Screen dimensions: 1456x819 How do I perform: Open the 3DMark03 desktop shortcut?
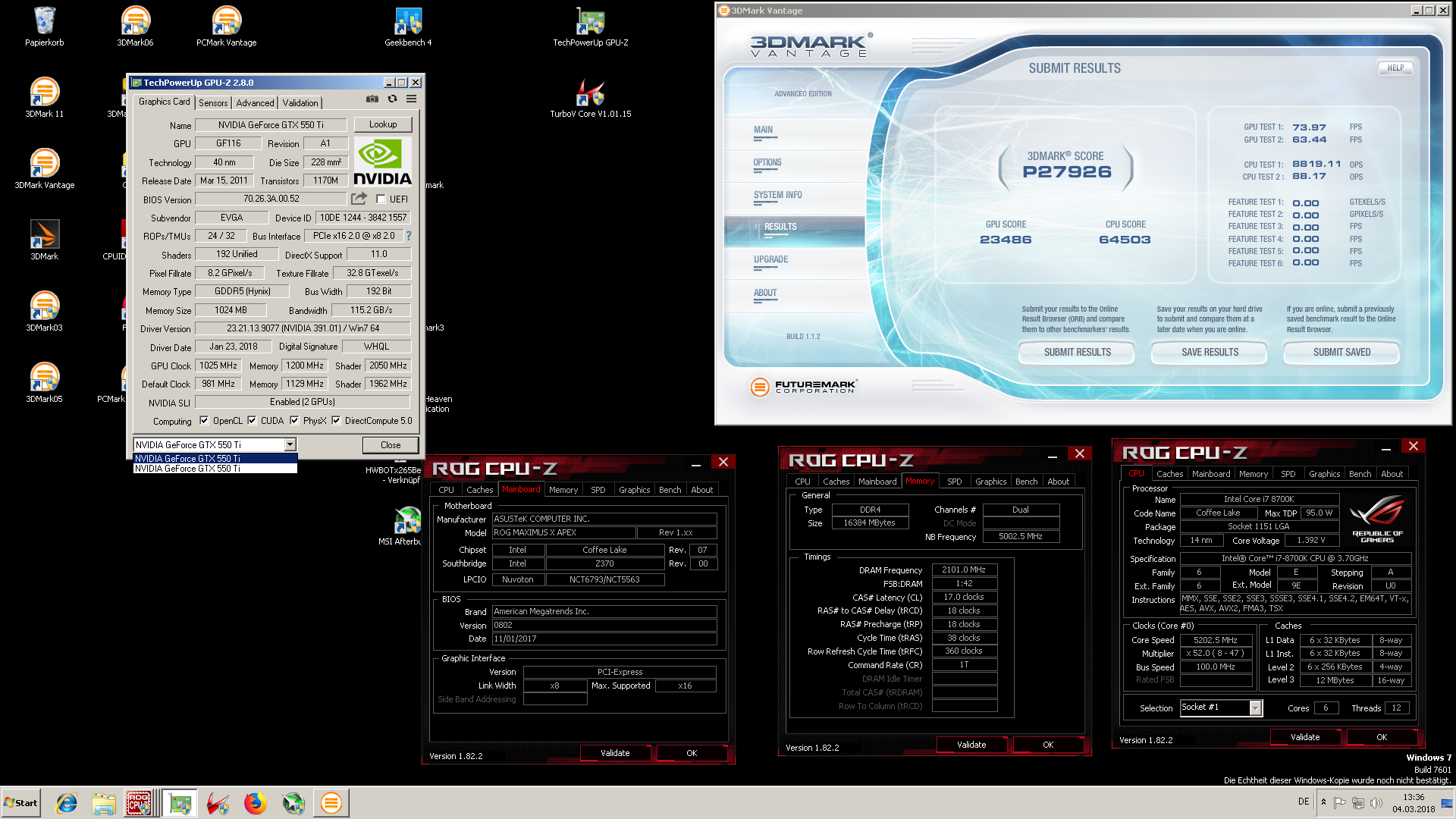pos(44,312)
